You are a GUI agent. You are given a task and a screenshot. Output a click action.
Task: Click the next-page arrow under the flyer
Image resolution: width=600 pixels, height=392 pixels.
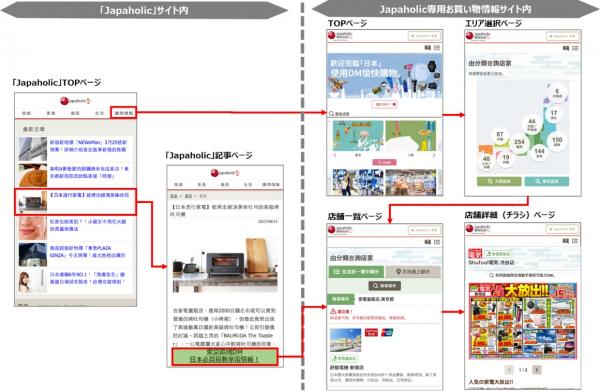tap(537, 370)
